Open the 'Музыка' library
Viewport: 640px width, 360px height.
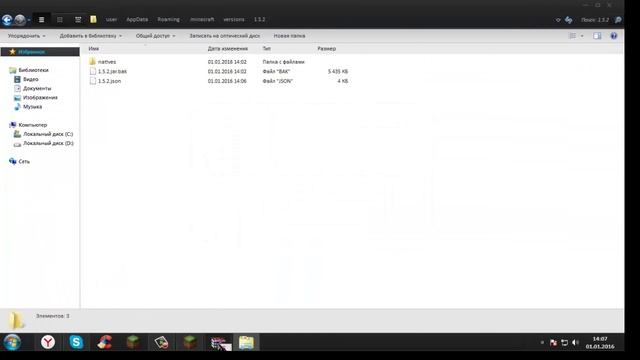pos(32,107)
